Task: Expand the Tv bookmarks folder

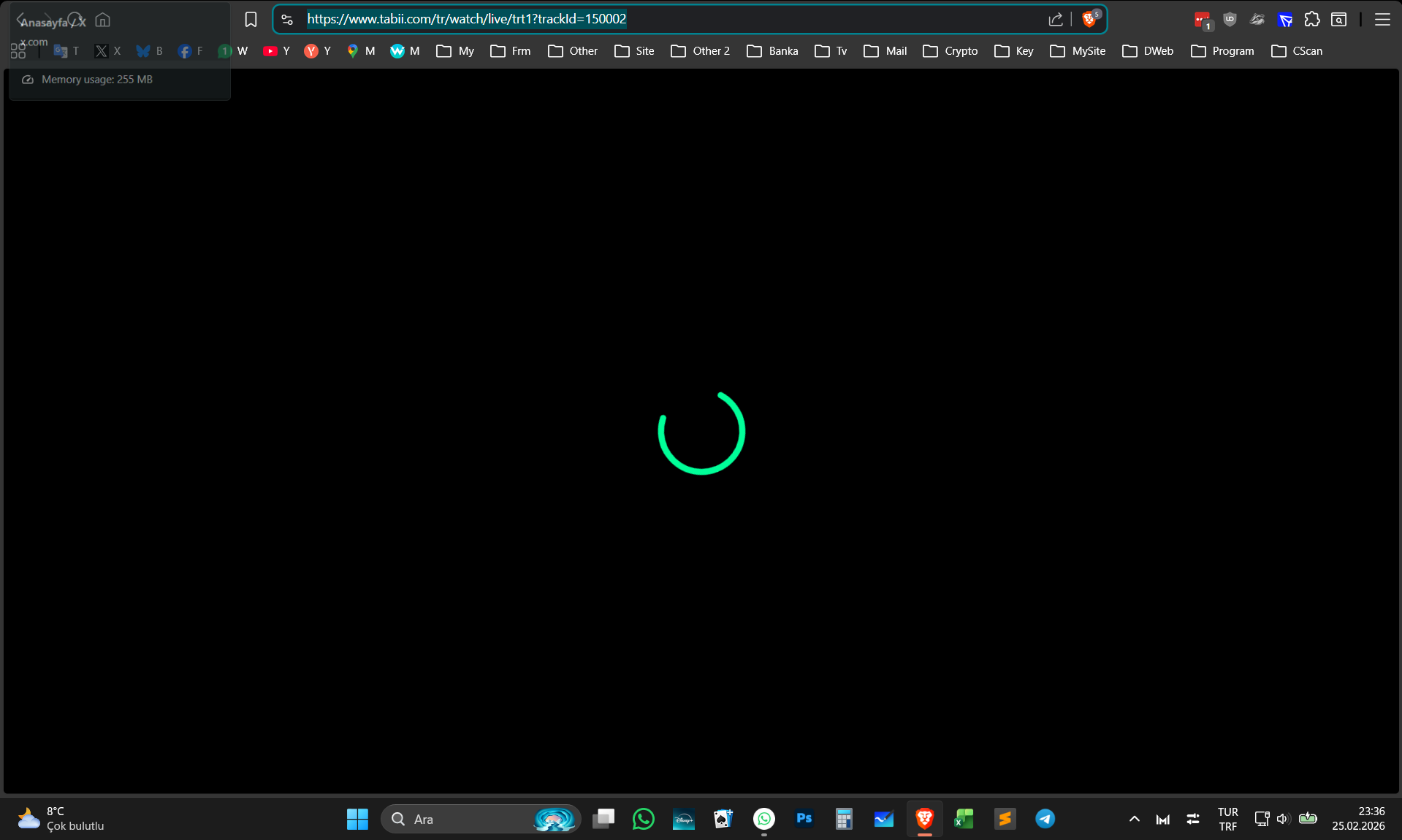Action: click(831, 51)
